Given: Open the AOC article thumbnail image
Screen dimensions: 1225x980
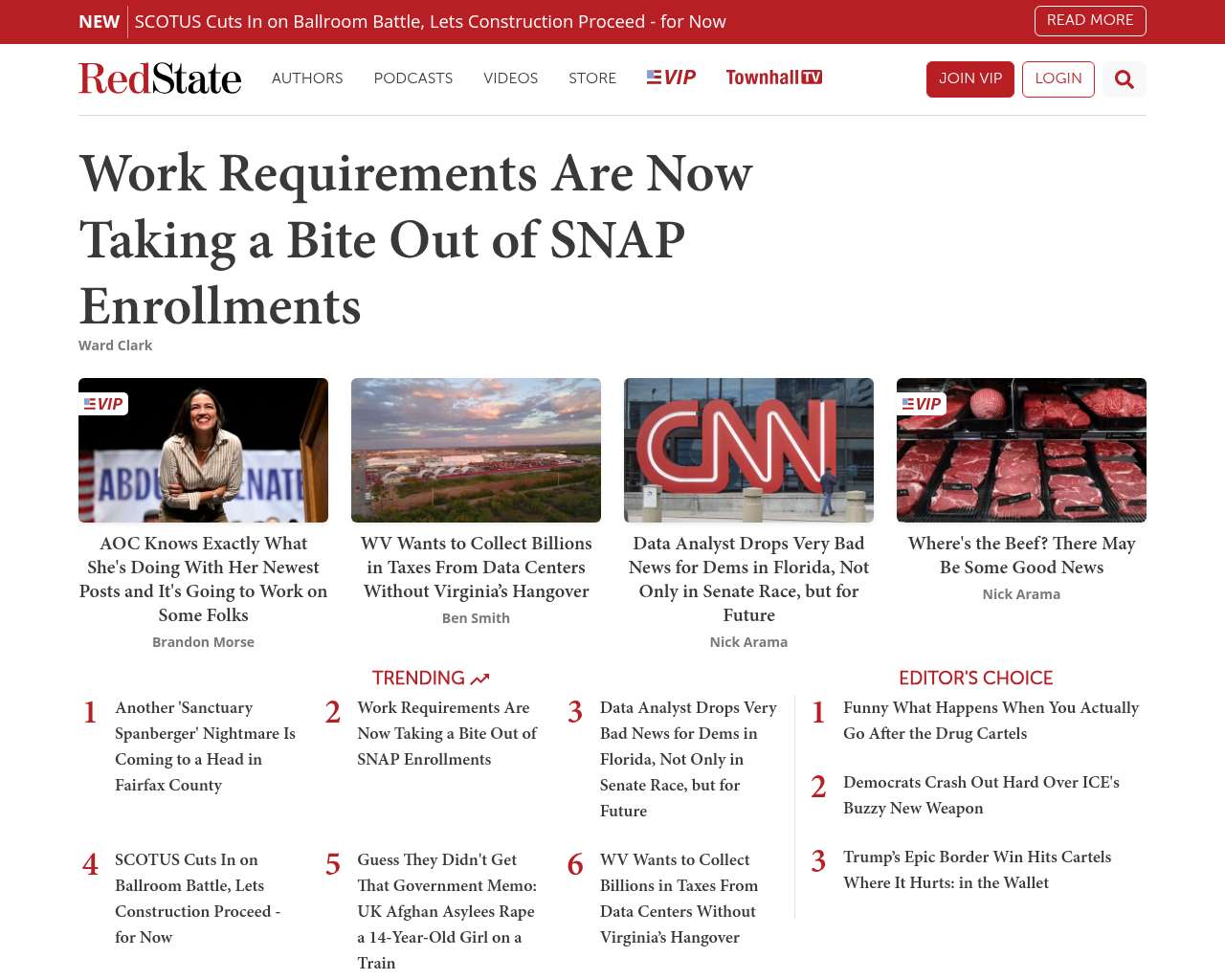Looking at the screenshot, I should click(203, 450).
